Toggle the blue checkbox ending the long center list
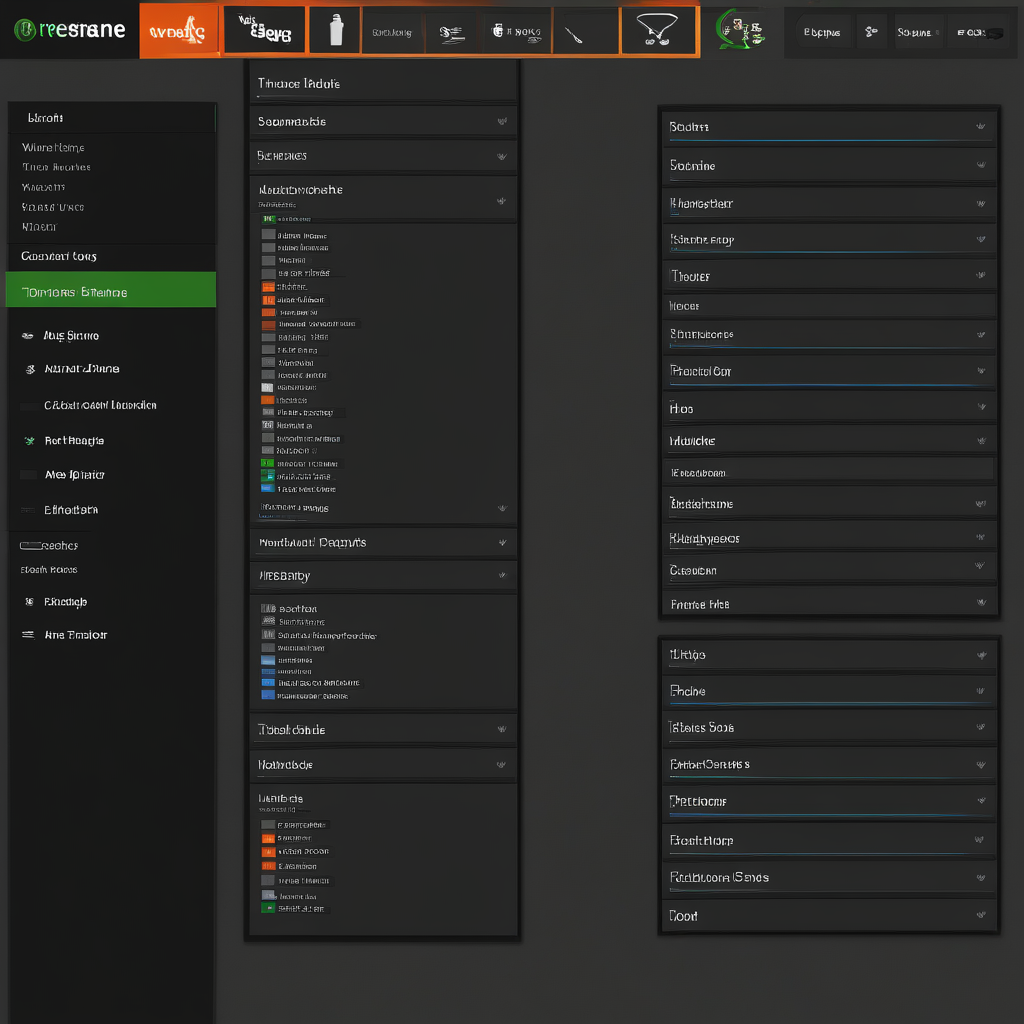The image size is (1024, 1024). click(267, 488)
